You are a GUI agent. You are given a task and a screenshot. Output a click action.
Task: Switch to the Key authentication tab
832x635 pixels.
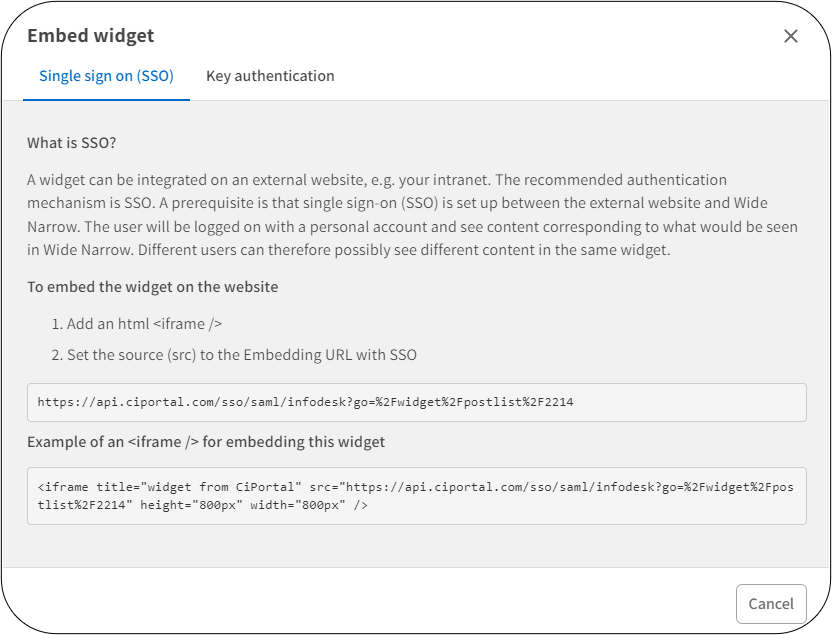tap(270, 75)
